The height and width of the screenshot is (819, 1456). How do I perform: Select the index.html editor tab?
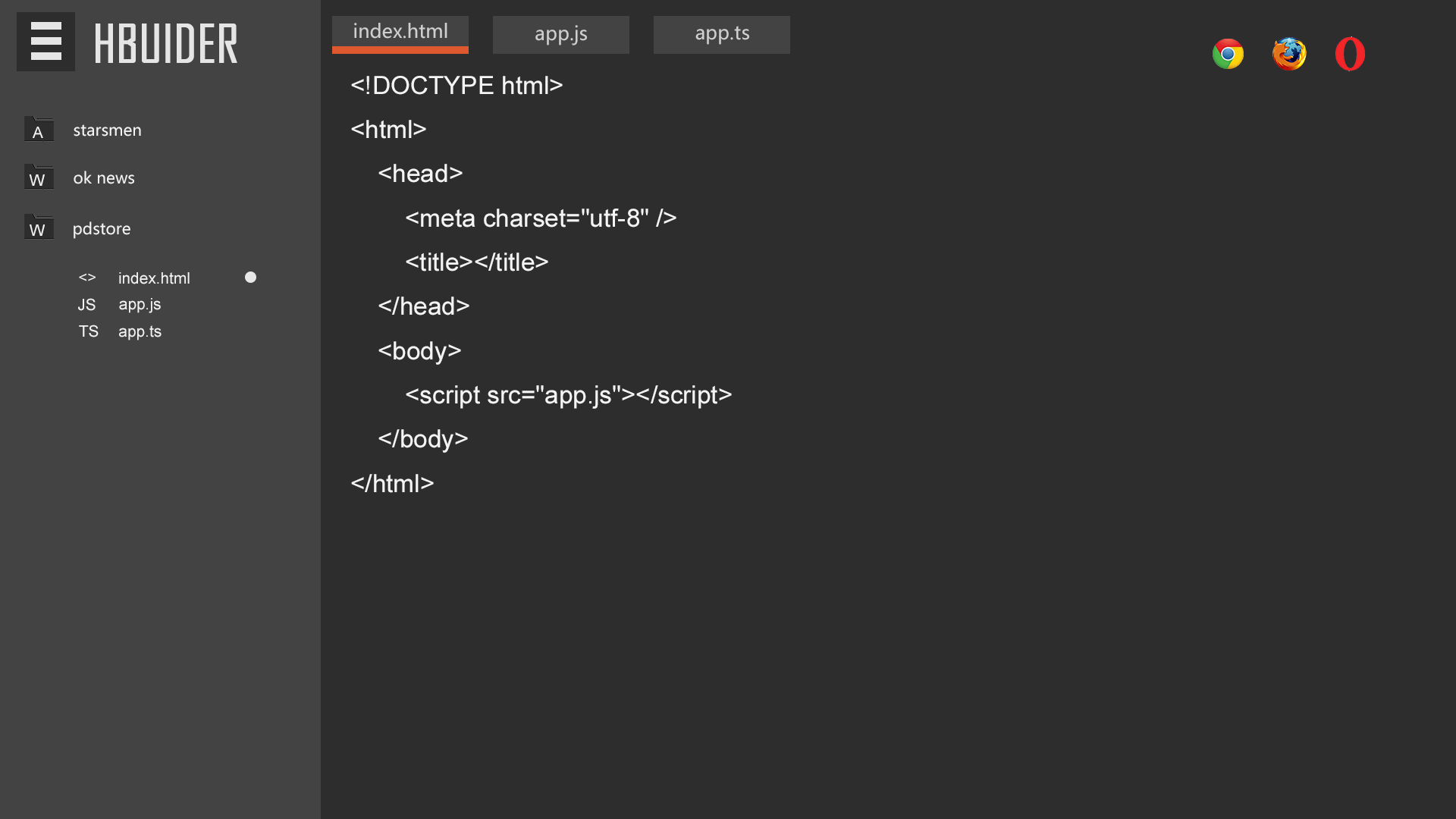coord(400,33)
